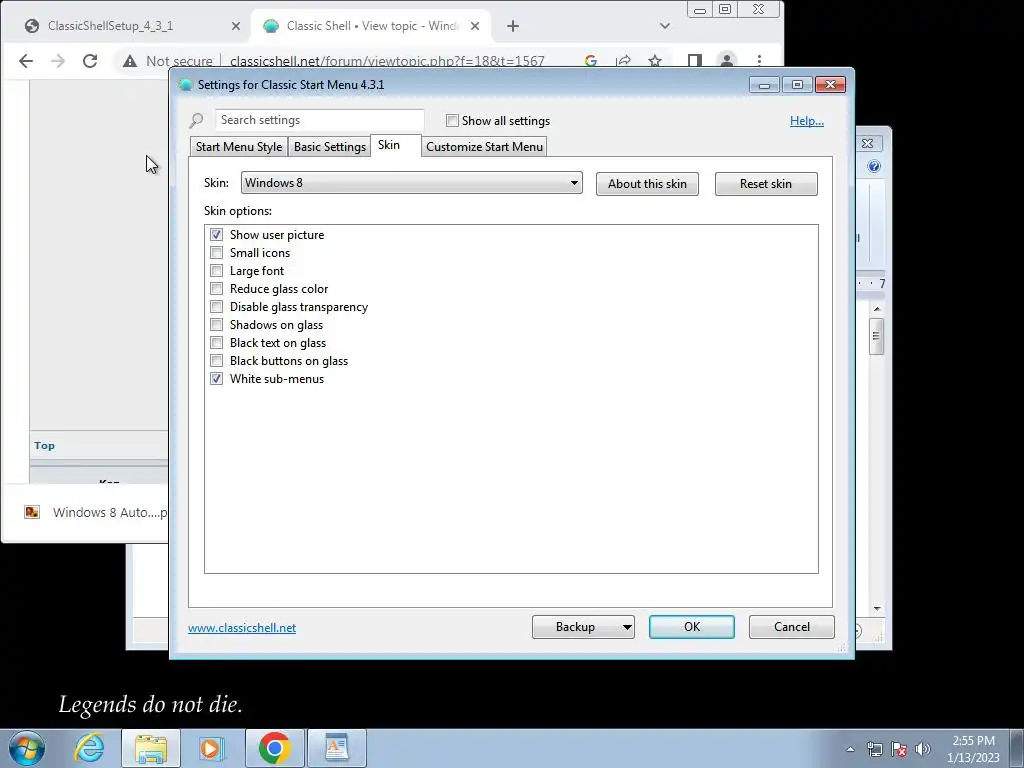Check Black buttons on glass

pos(216,360)
